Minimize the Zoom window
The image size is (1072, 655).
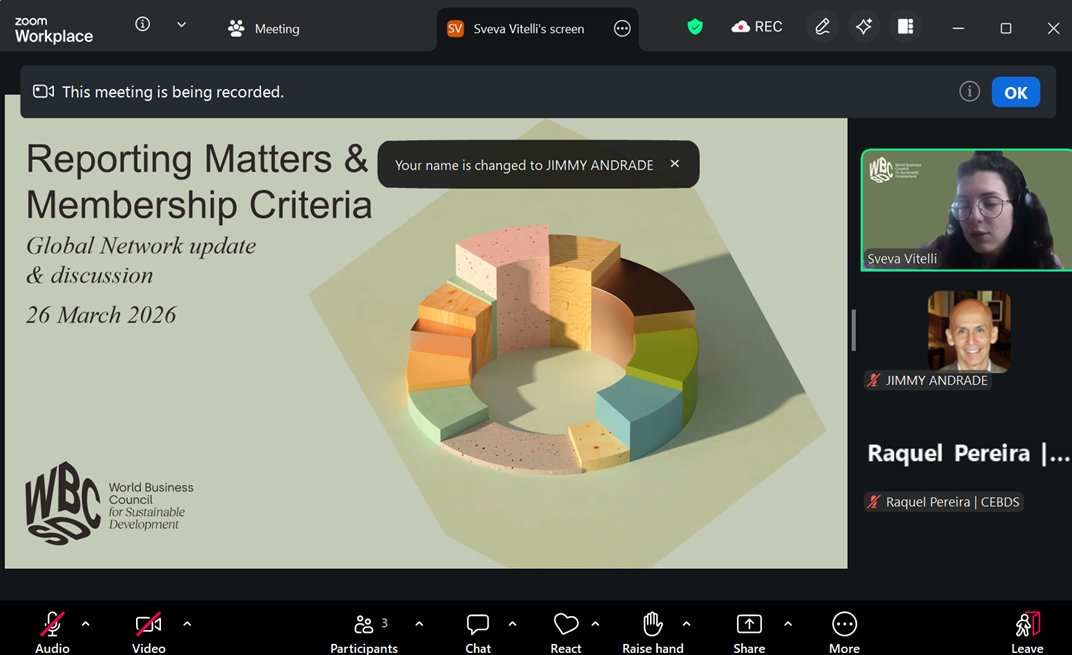click(959, 28)
